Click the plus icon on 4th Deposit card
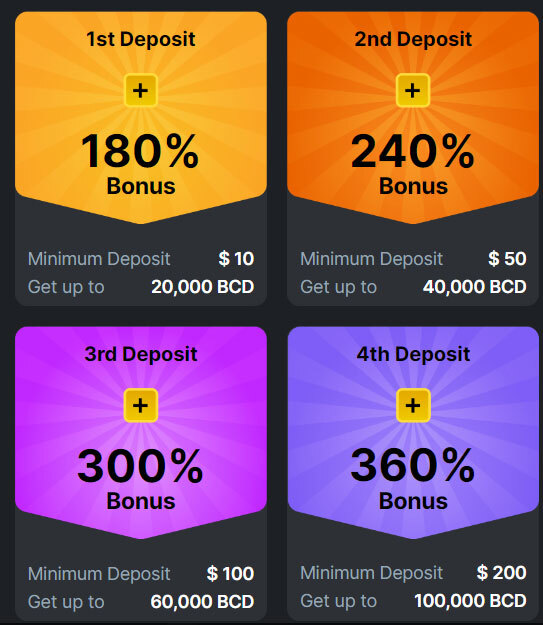The height and width of the screenshot is (625, 543). [x=413, y=405]
